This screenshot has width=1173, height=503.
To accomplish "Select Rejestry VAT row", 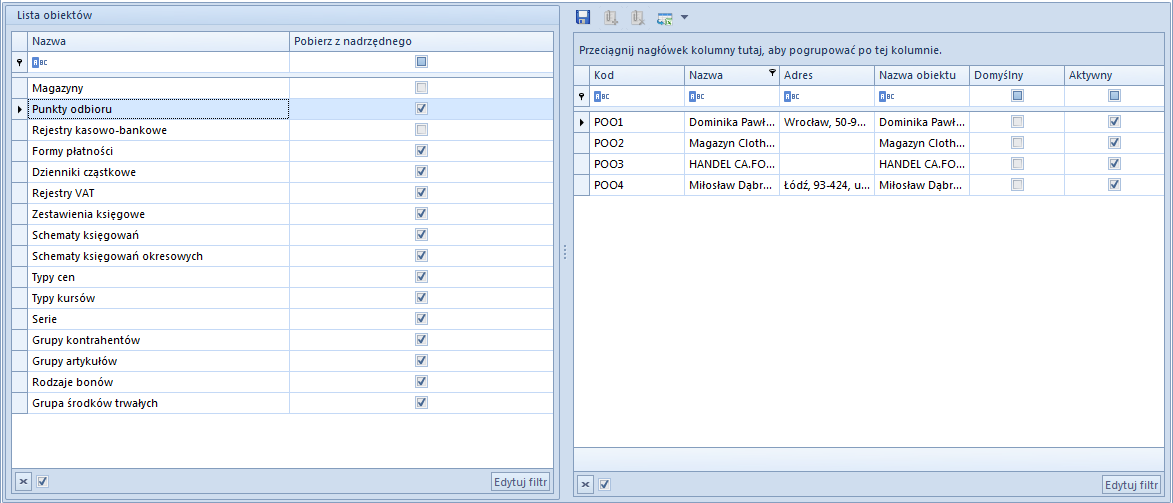I will point(283,193).
